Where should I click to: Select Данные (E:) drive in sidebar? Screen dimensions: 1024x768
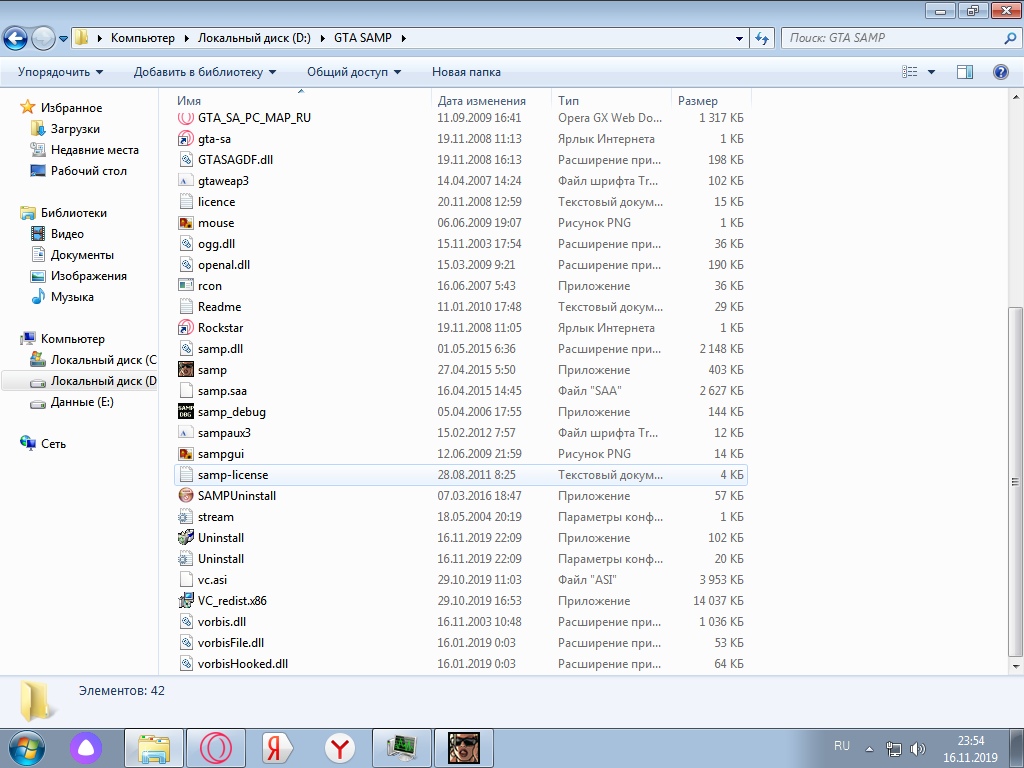pos(82,402)
